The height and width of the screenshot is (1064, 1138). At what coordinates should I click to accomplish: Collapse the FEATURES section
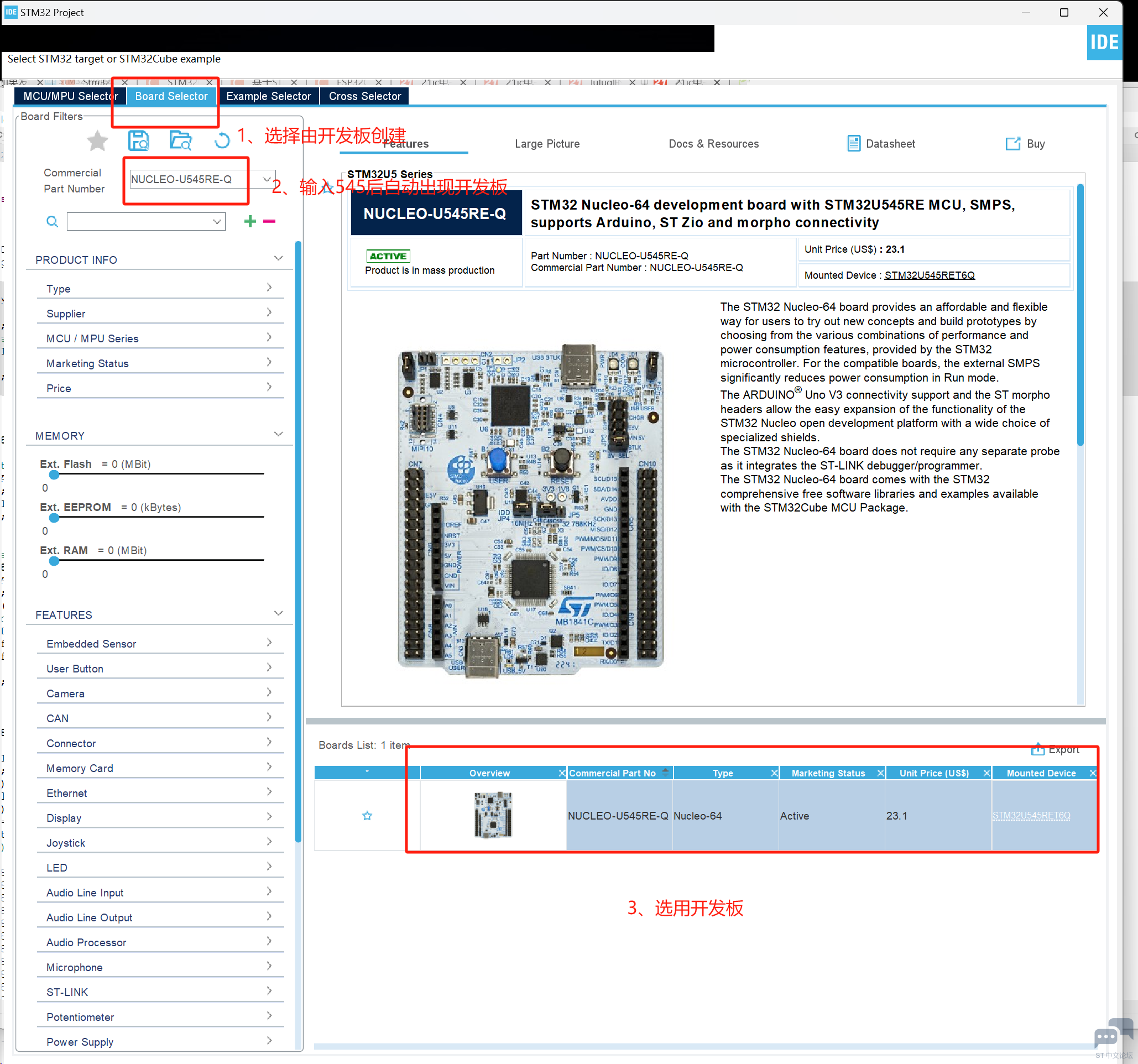[279, 613]
